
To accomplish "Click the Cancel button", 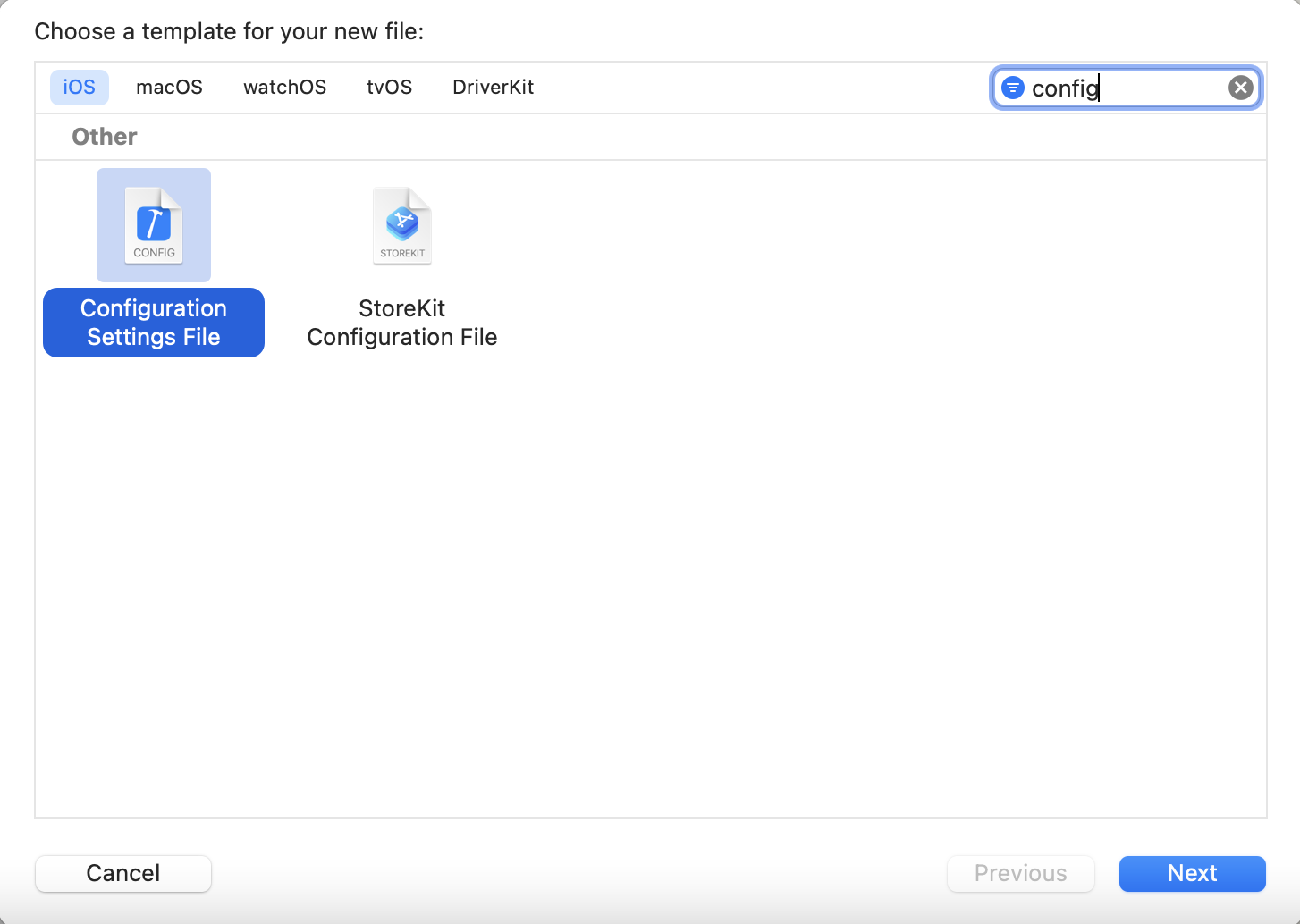I will point(123,873).
